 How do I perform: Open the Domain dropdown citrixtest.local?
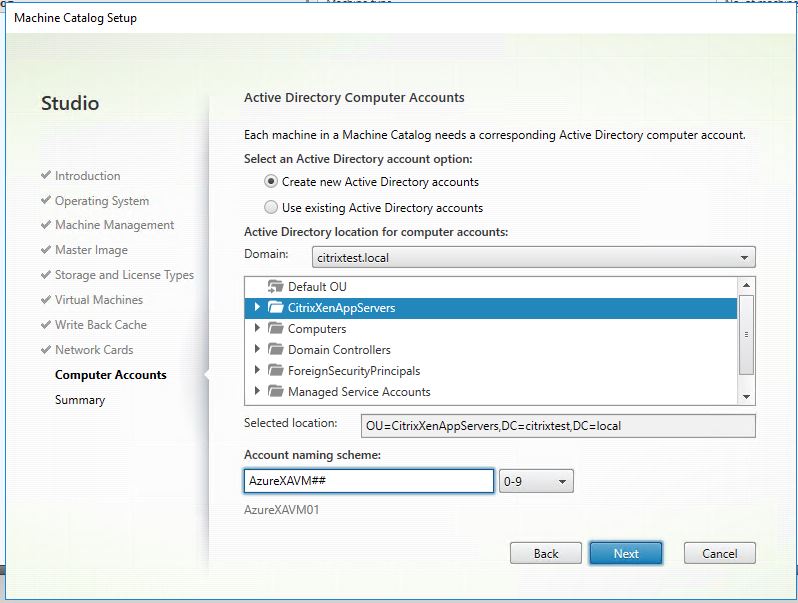coord(533,257)
